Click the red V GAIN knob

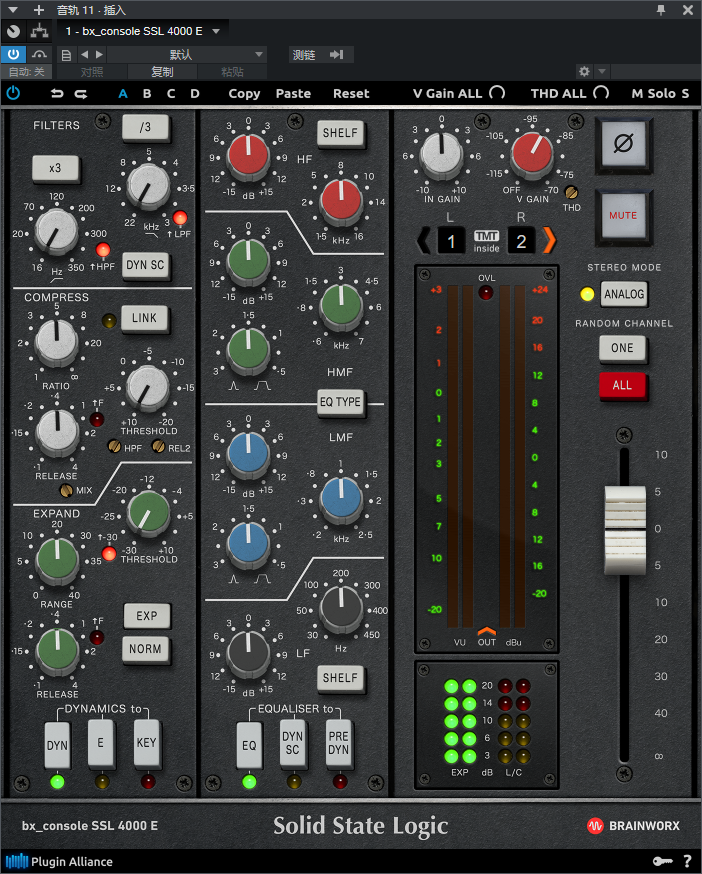pos(532,153)
